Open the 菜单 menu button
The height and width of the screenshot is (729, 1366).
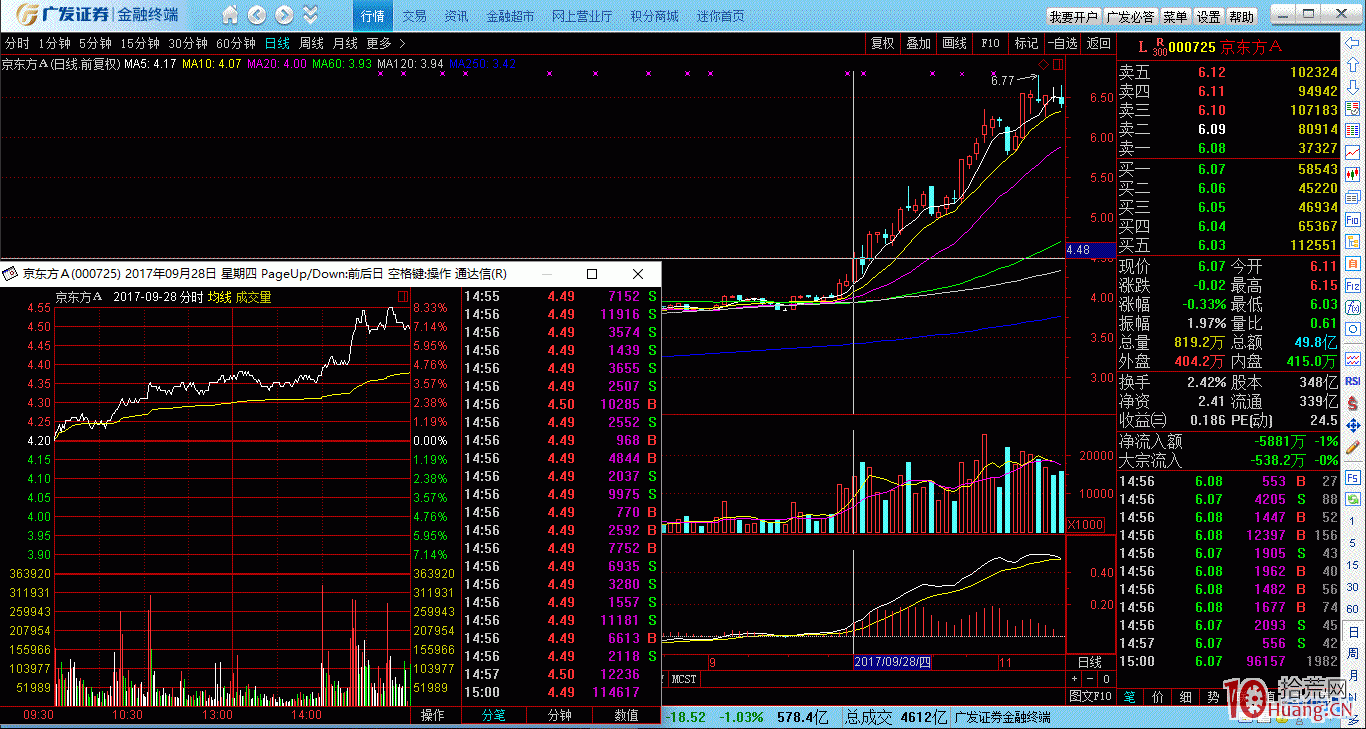pos(1175,17)
